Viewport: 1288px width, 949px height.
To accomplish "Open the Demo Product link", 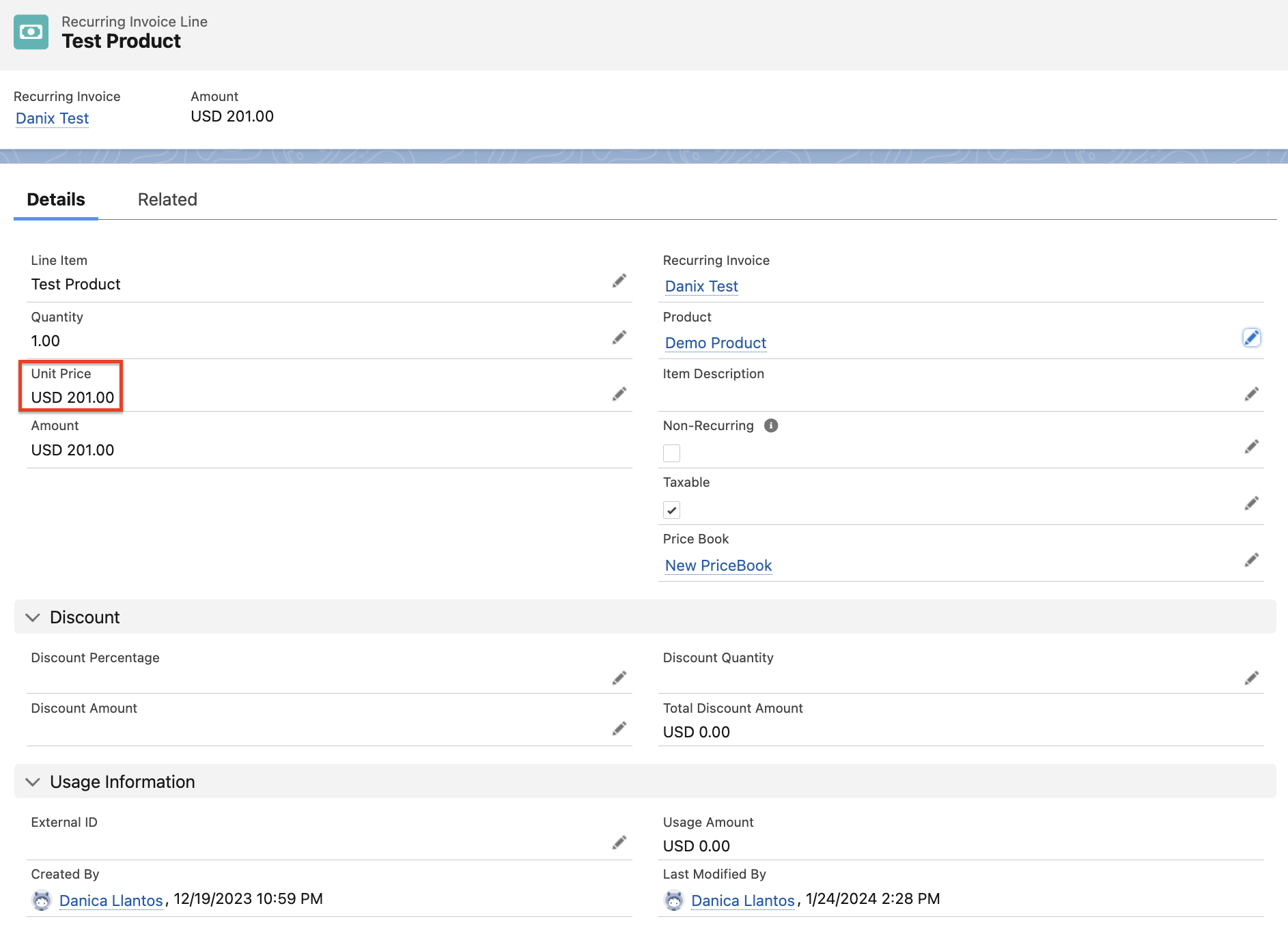I will 715,343.
